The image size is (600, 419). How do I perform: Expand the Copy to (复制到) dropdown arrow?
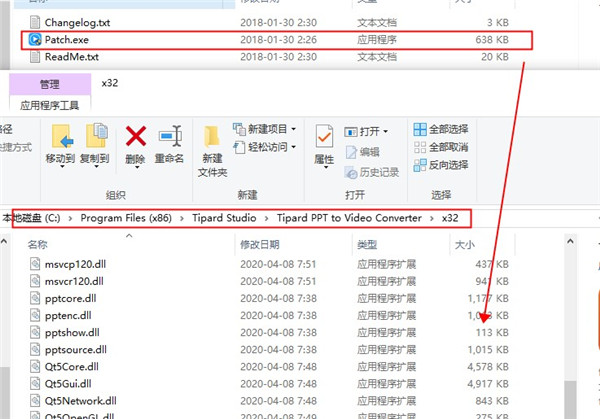coord(96,167)
